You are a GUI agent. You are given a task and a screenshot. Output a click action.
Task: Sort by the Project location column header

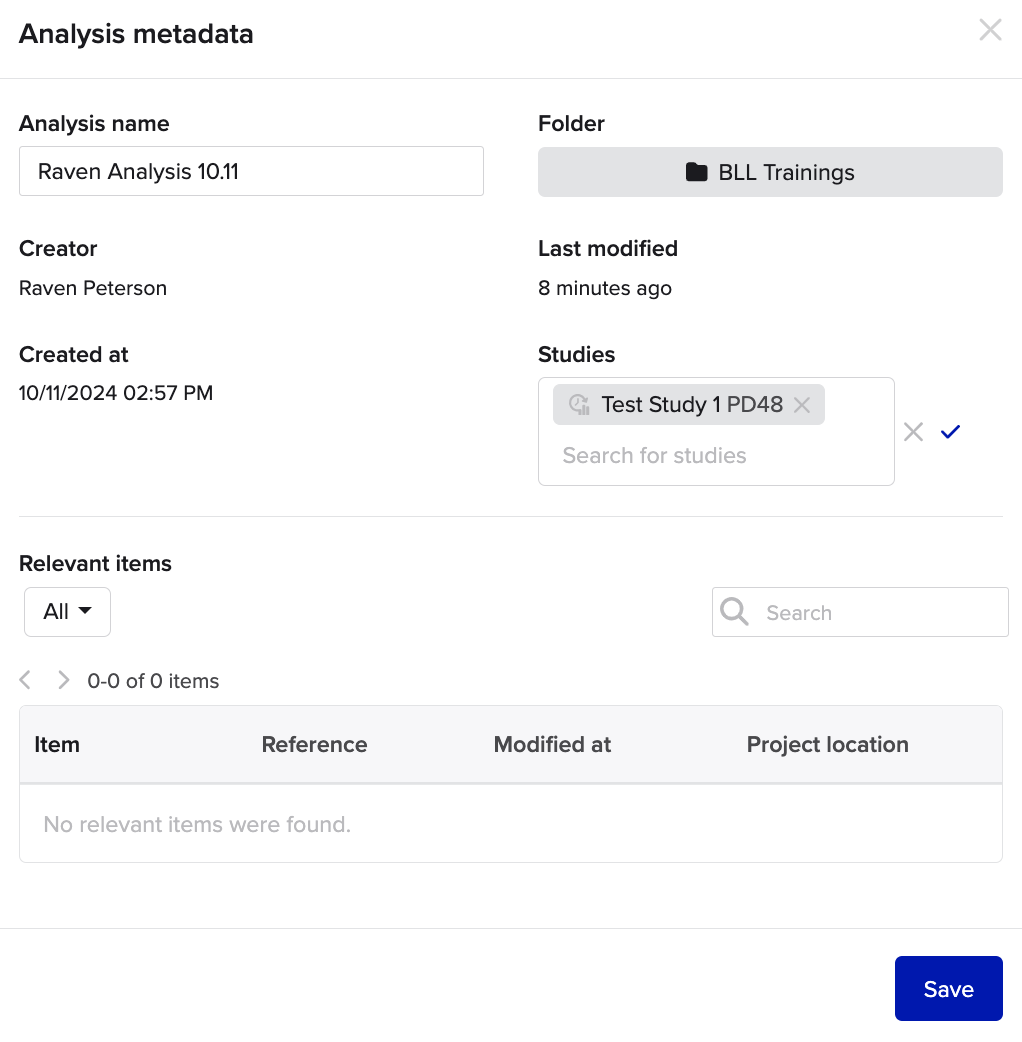[827, 744]
